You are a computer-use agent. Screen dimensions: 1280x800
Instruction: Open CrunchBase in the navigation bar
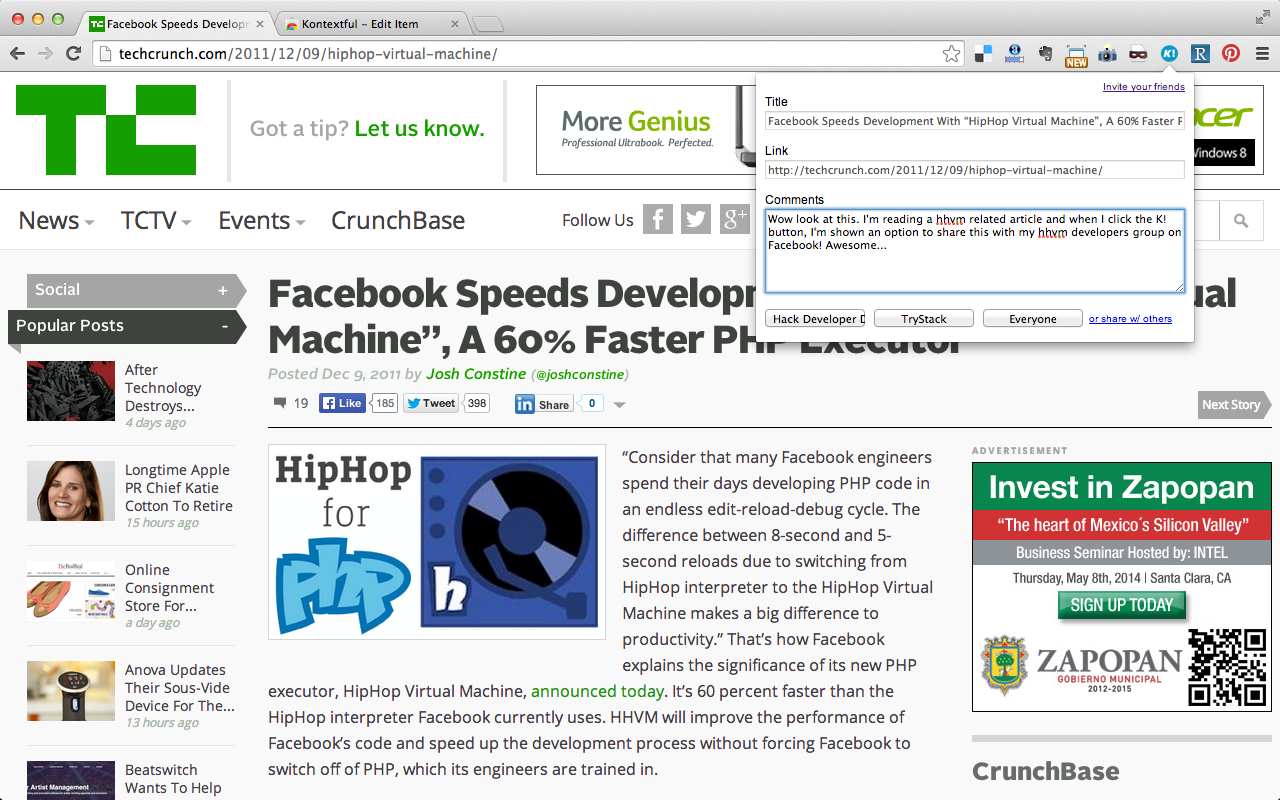pos(398,221)
